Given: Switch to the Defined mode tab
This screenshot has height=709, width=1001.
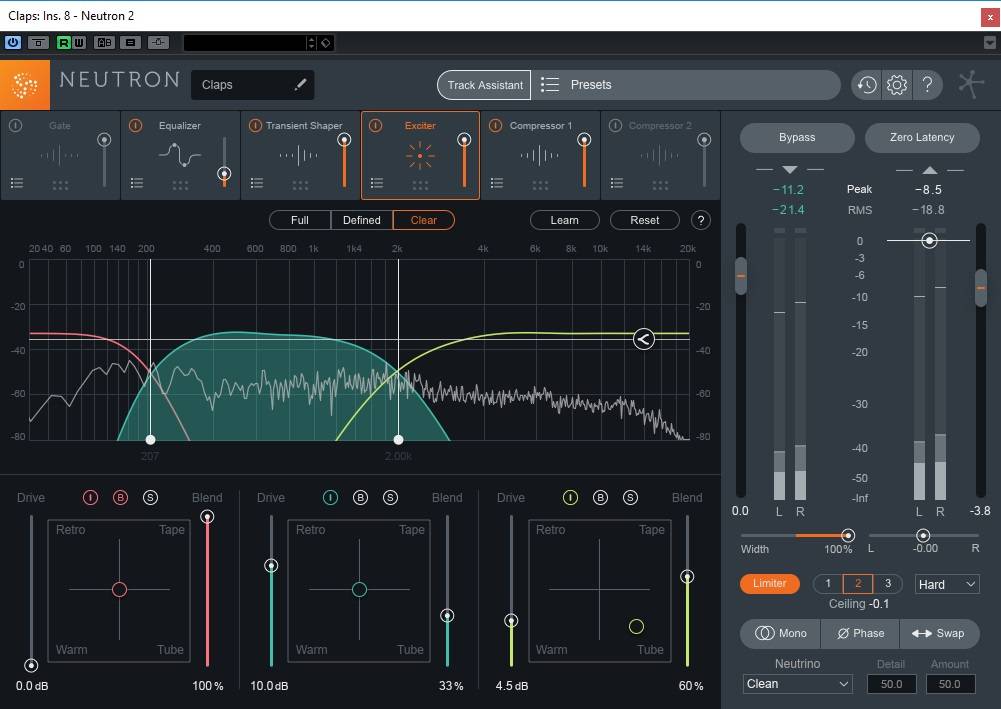Looking at the screenshot, I should [x=362, y=220].
